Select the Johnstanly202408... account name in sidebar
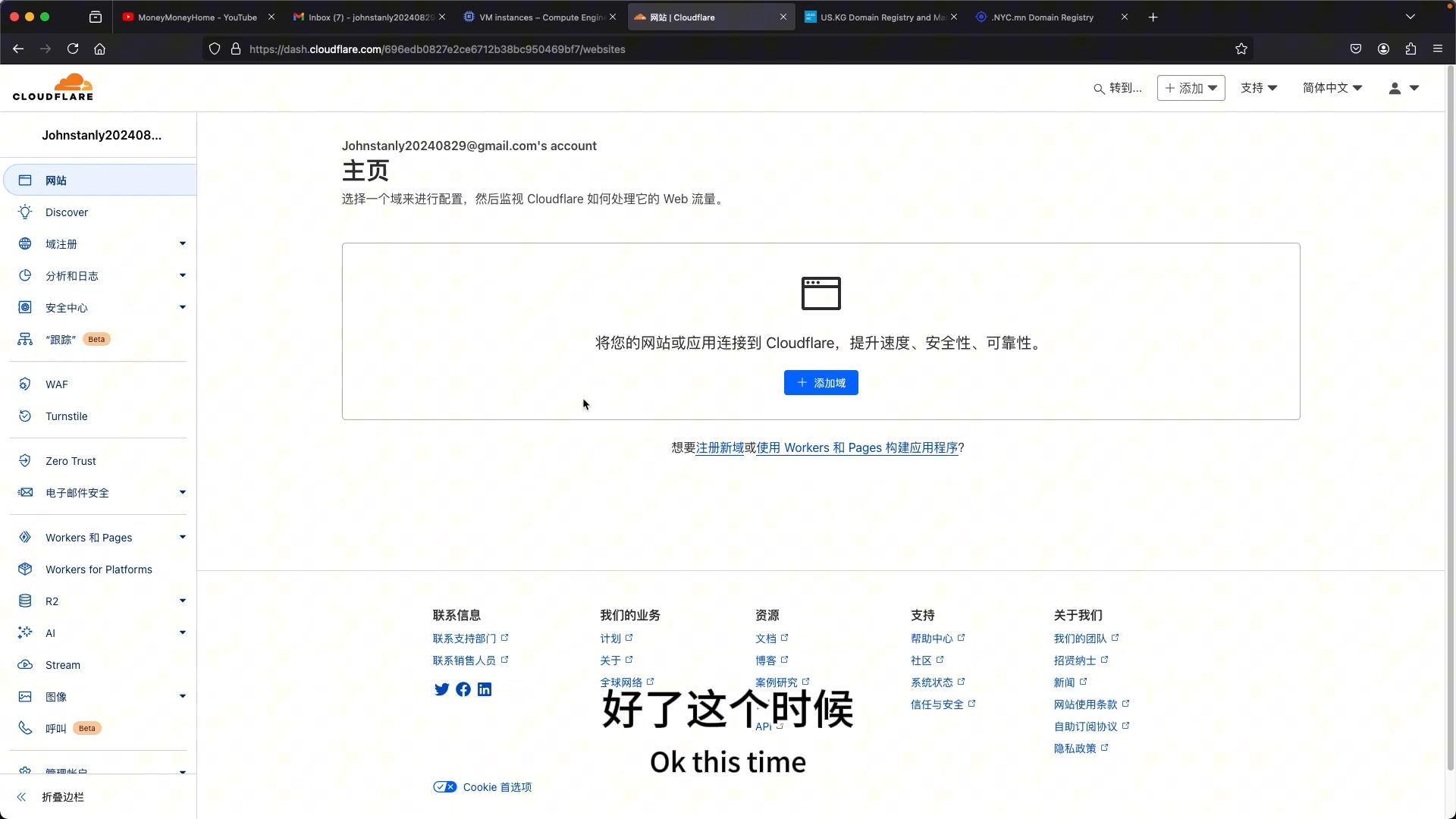This screenshot has width=1456, height=819. (x=102, y=136)
